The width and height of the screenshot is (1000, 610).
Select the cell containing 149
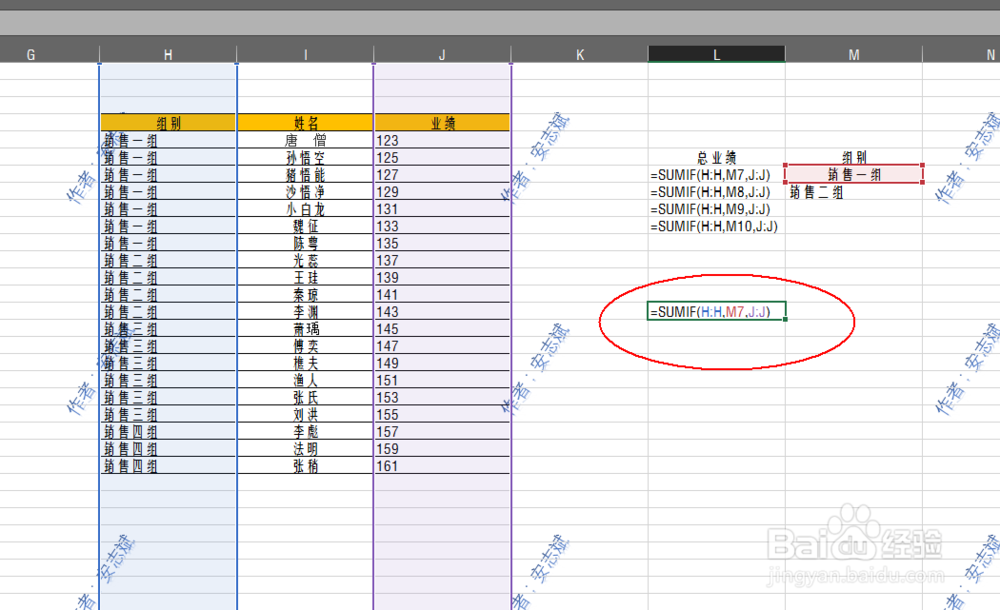point(442,363)
